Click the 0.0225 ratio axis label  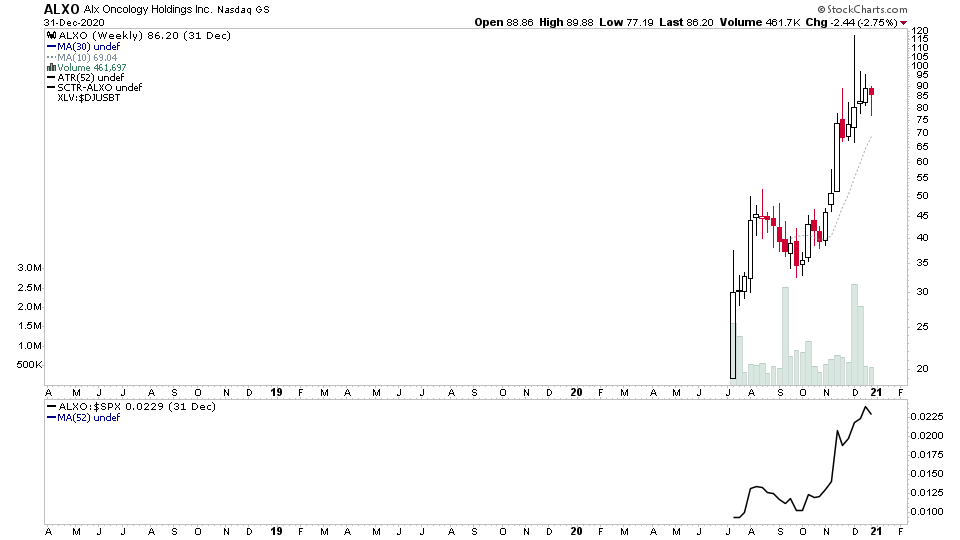(927, 417)
